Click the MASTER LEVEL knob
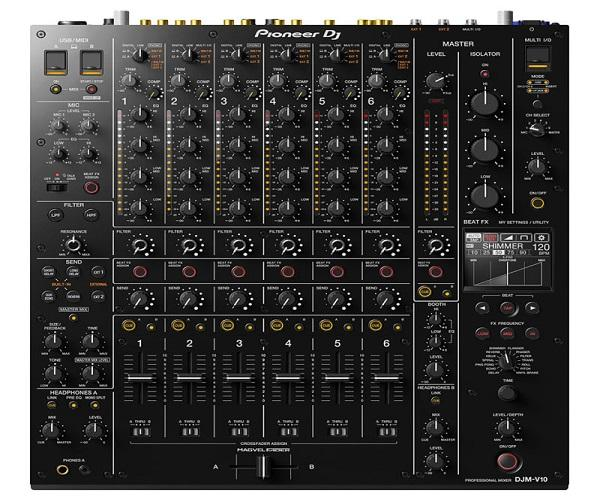 [435, 80]
